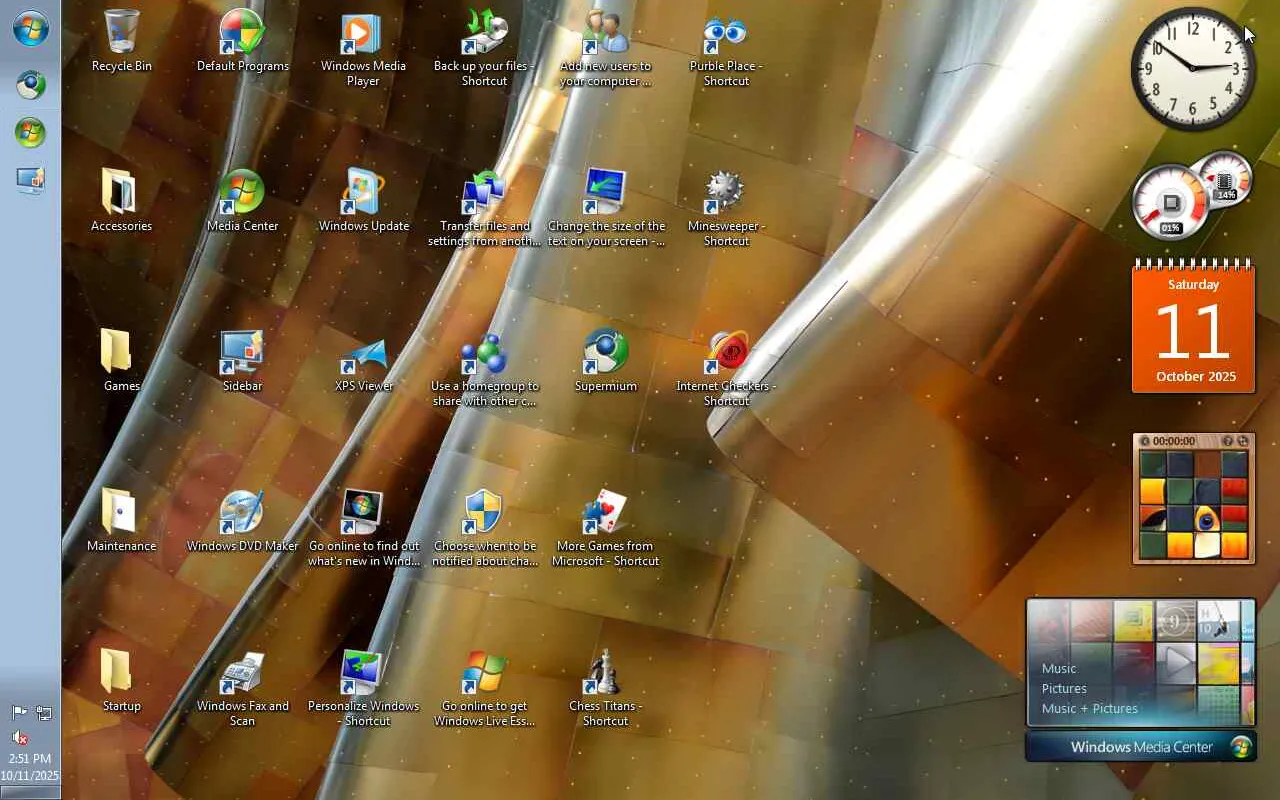Select the Go online to find out what's new shortcut
Viewport: 1280px width, 800px height.
[x=363, y=528]
